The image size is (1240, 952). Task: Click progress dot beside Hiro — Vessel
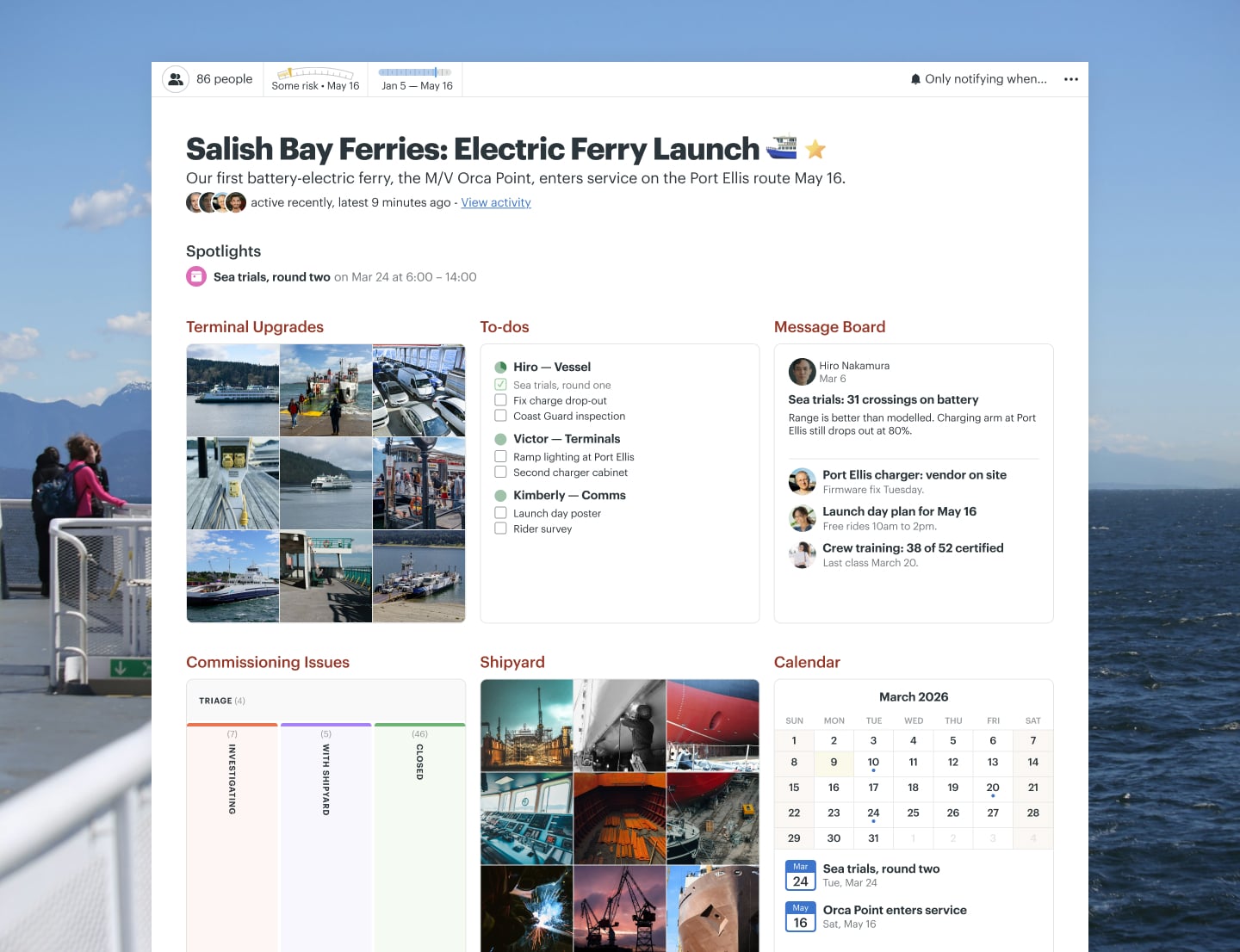500,368
